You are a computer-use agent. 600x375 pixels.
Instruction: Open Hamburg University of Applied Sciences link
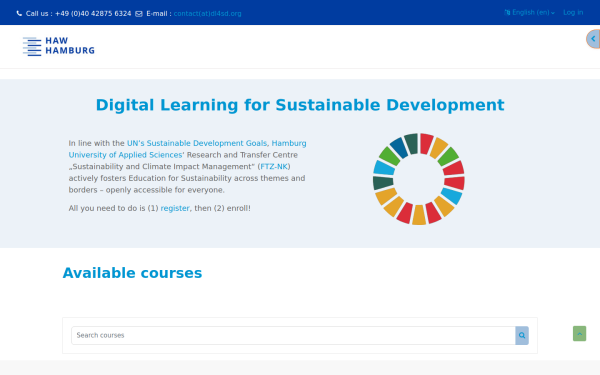188,149
